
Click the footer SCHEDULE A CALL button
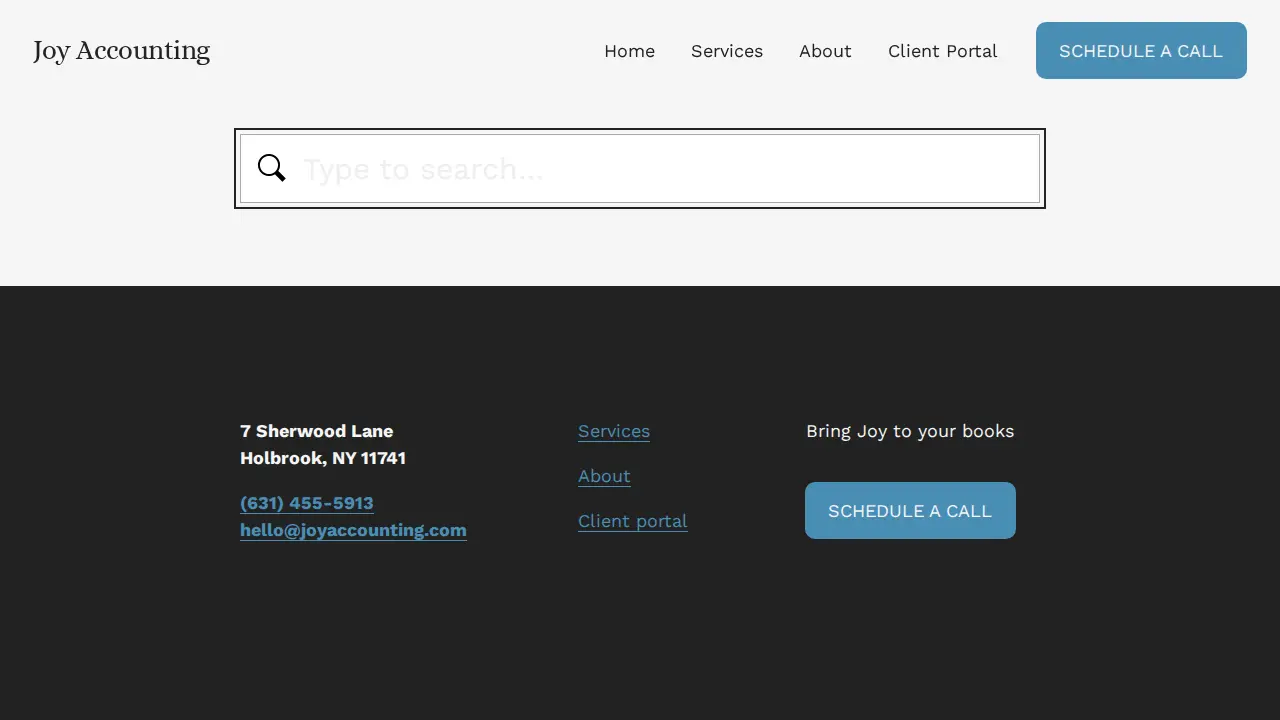(910, 511)
